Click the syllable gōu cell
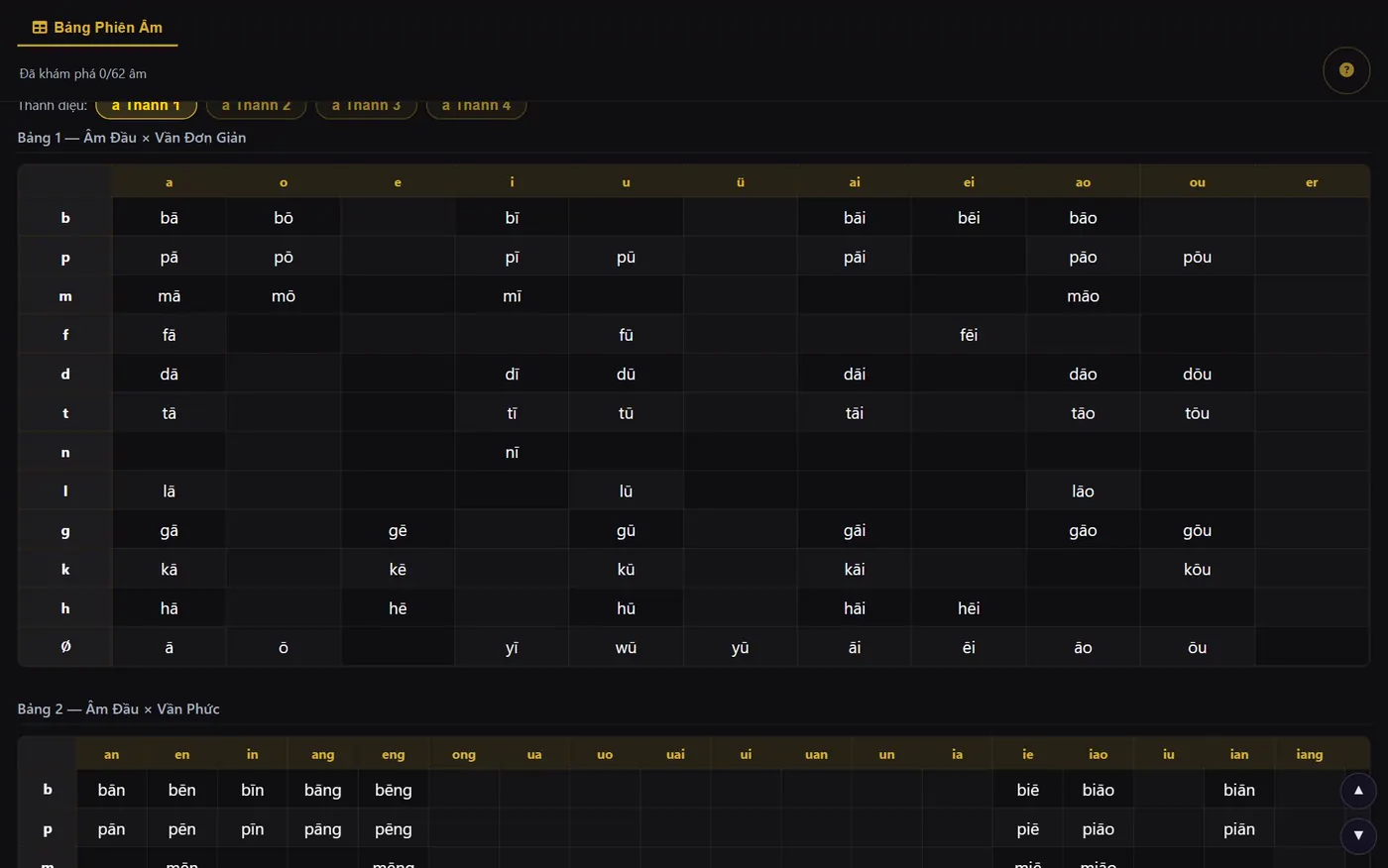 (x=1198, y=530)
